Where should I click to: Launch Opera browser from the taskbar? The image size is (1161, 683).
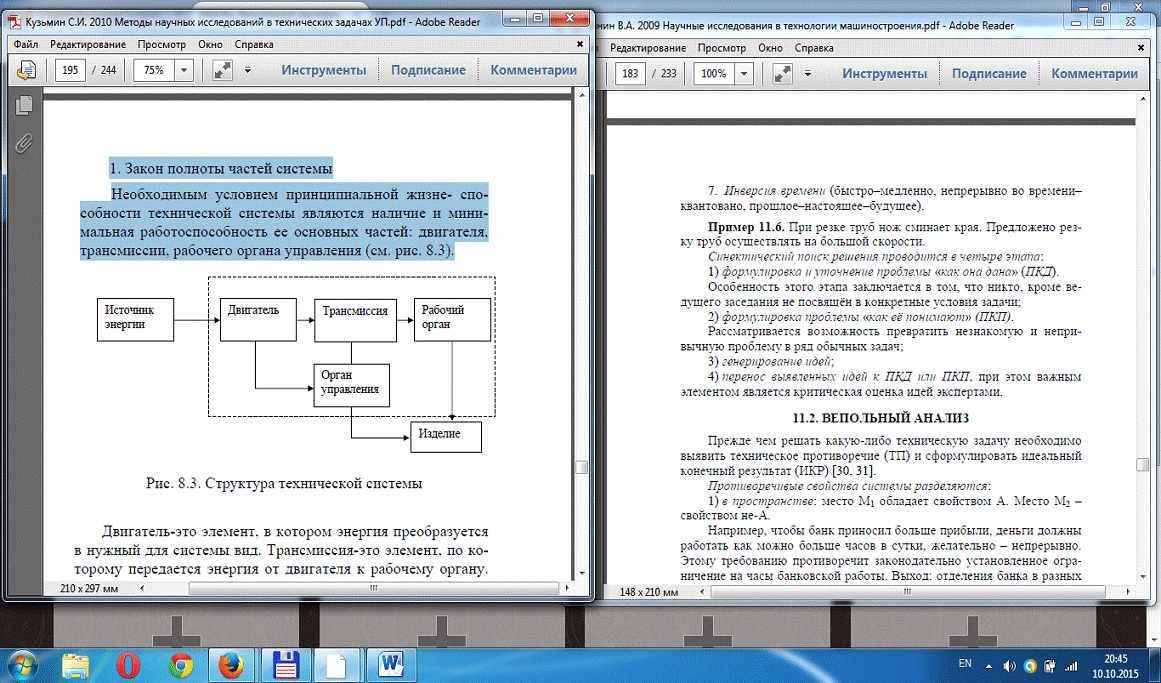(128, 665)
